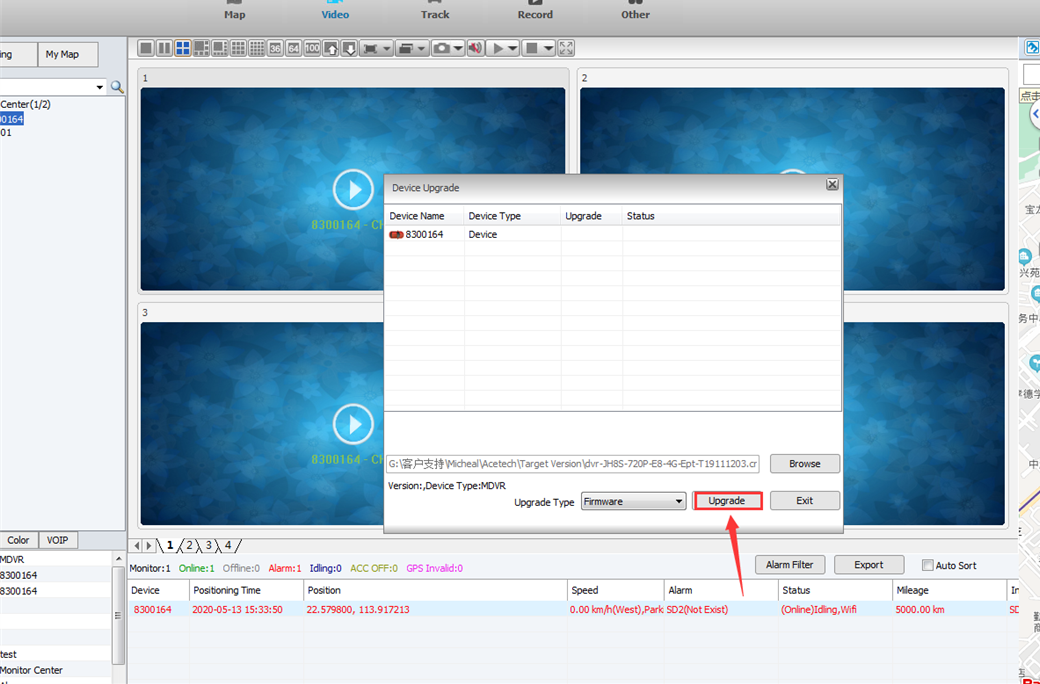This screenshot has width=1040, height=684.
Task: Click the firmware file path field
Action: coord(573,464)
